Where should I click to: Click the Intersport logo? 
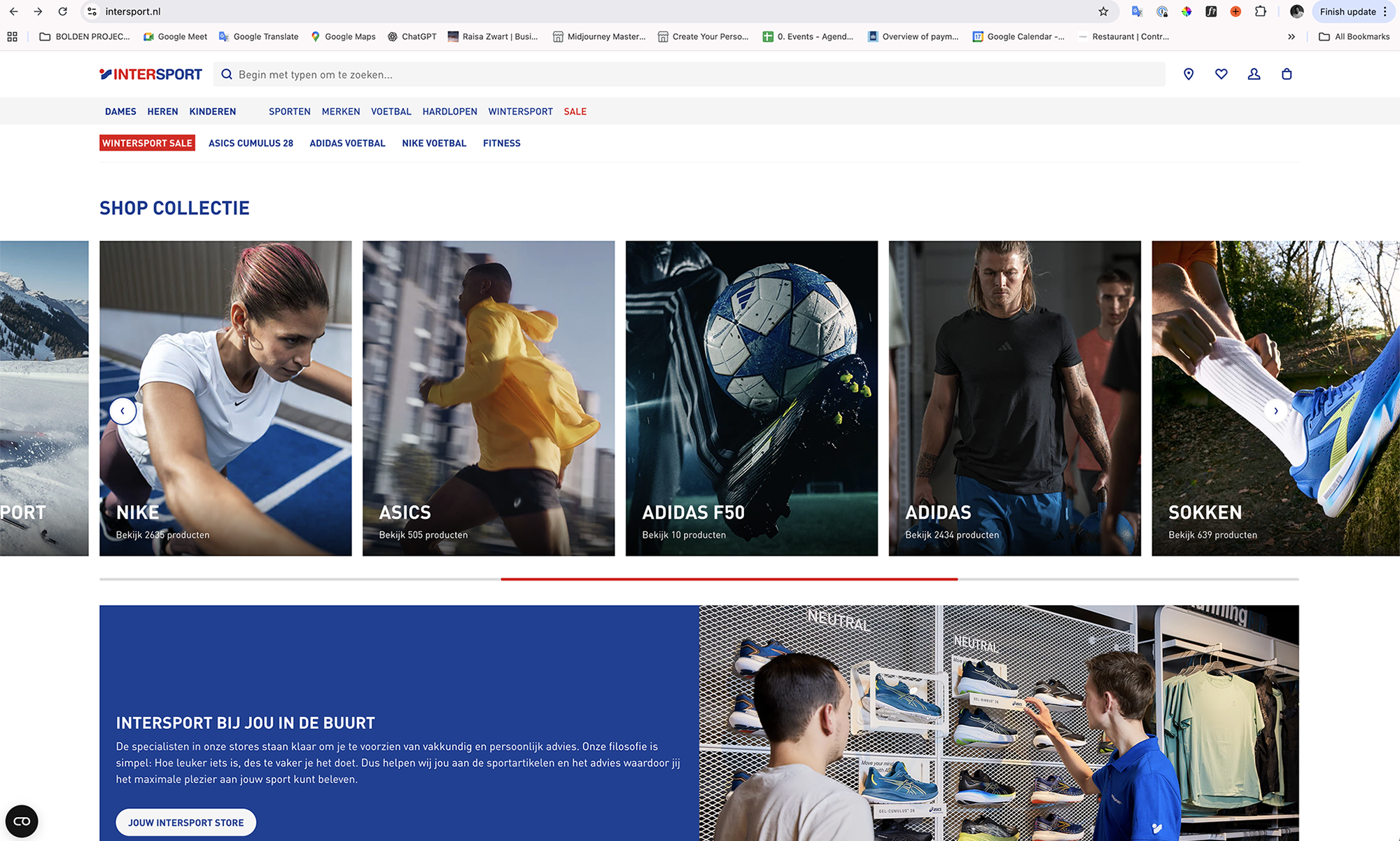150,74
